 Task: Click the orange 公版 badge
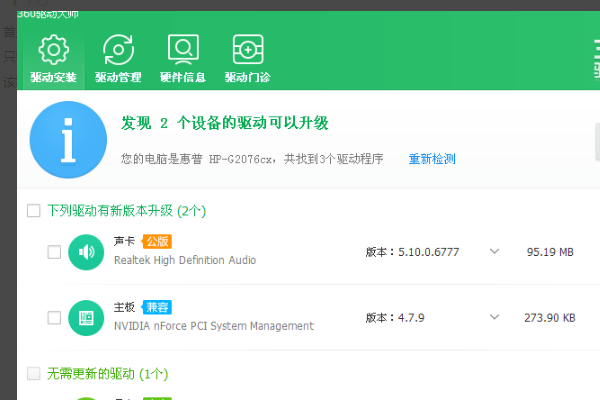(x=157, y=241)
